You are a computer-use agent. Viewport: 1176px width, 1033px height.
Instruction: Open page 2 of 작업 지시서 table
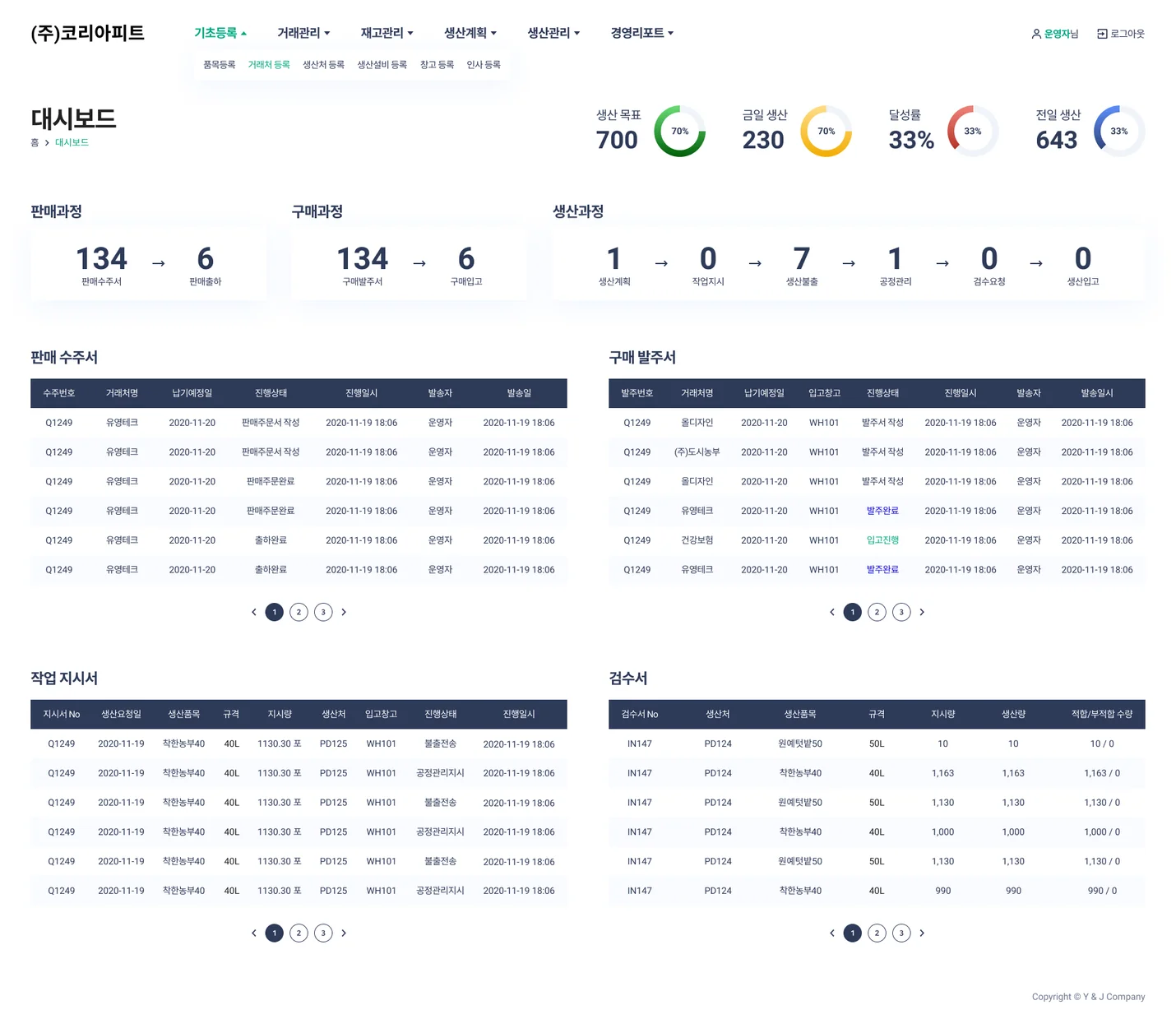(299, 933)
